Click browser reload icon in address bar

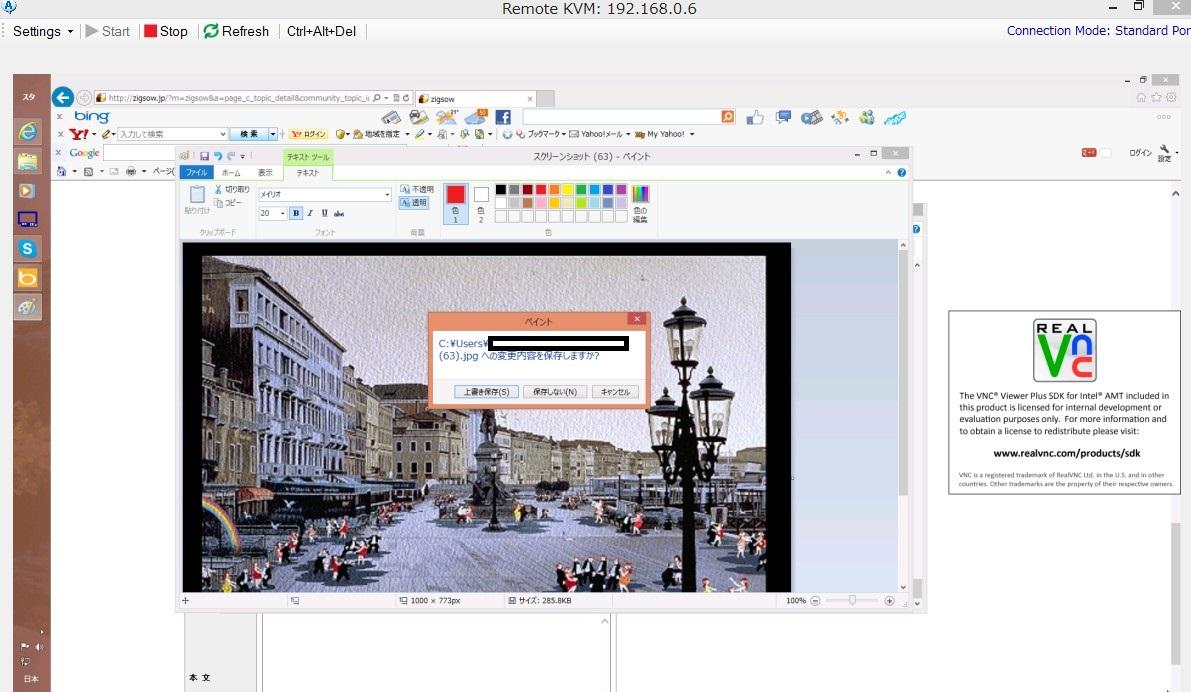[406, 98]
